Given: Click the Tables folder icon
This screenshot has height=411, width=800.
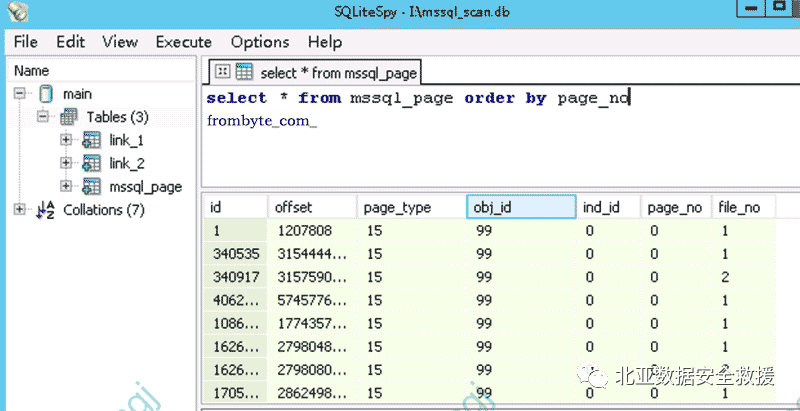Looking at the screenshot, I should click(x=69, y=117).
